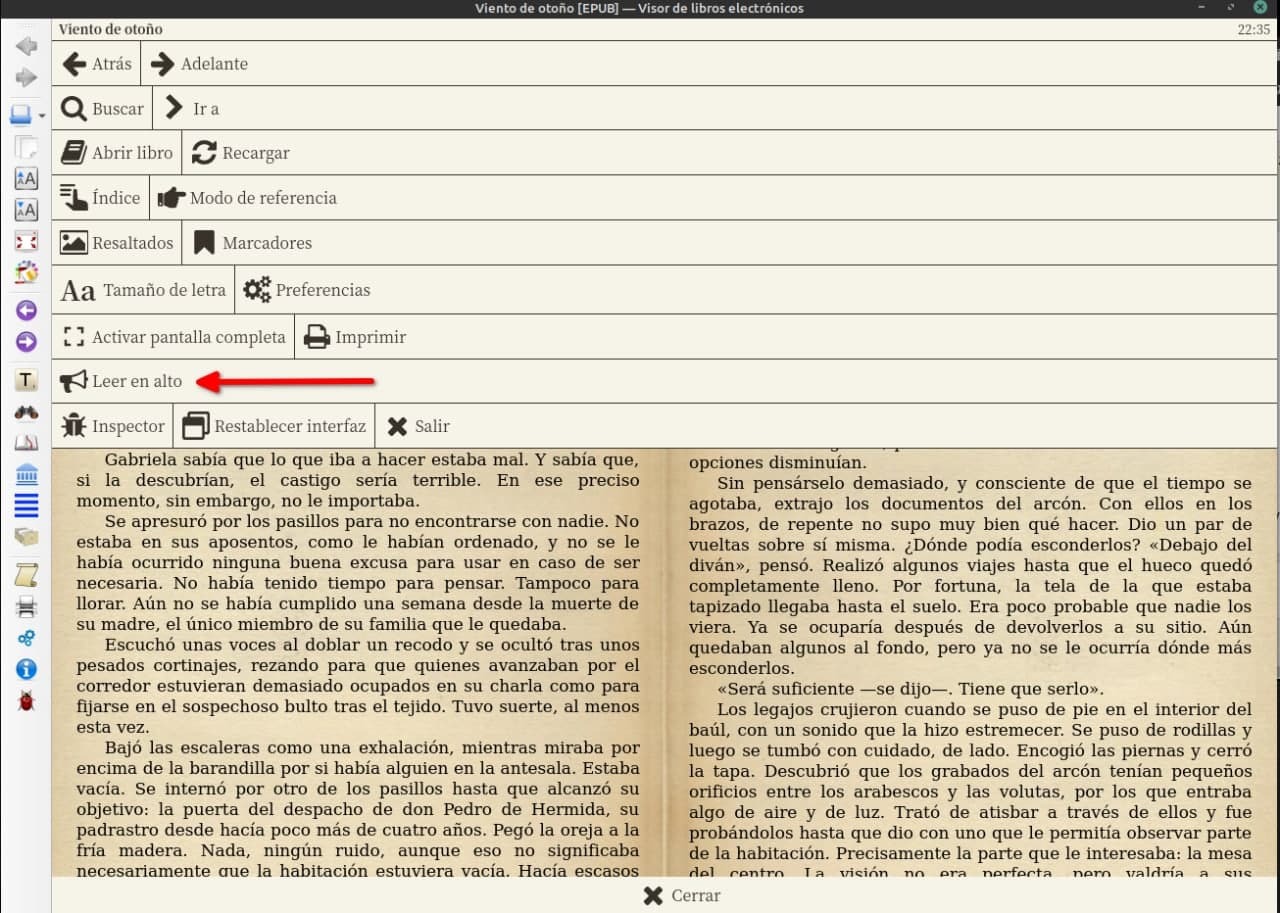Click paragraph starting 'Gabriela sabía que lo que'

coord(357,481)
